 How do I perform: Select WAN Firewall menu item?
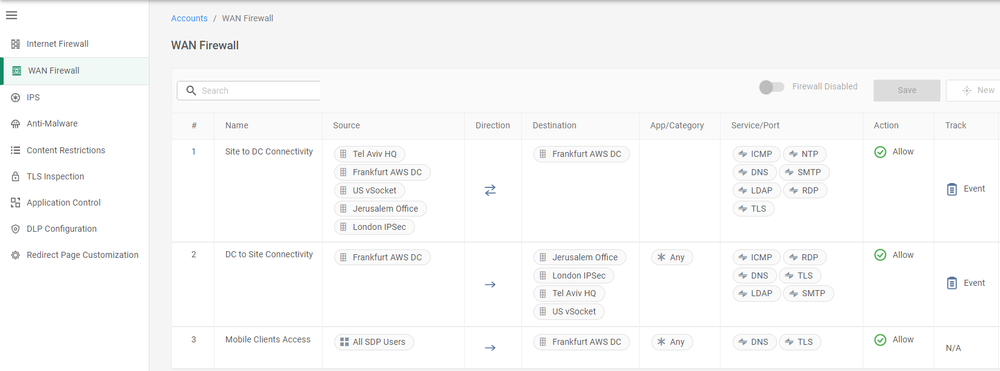click(75, 71)
